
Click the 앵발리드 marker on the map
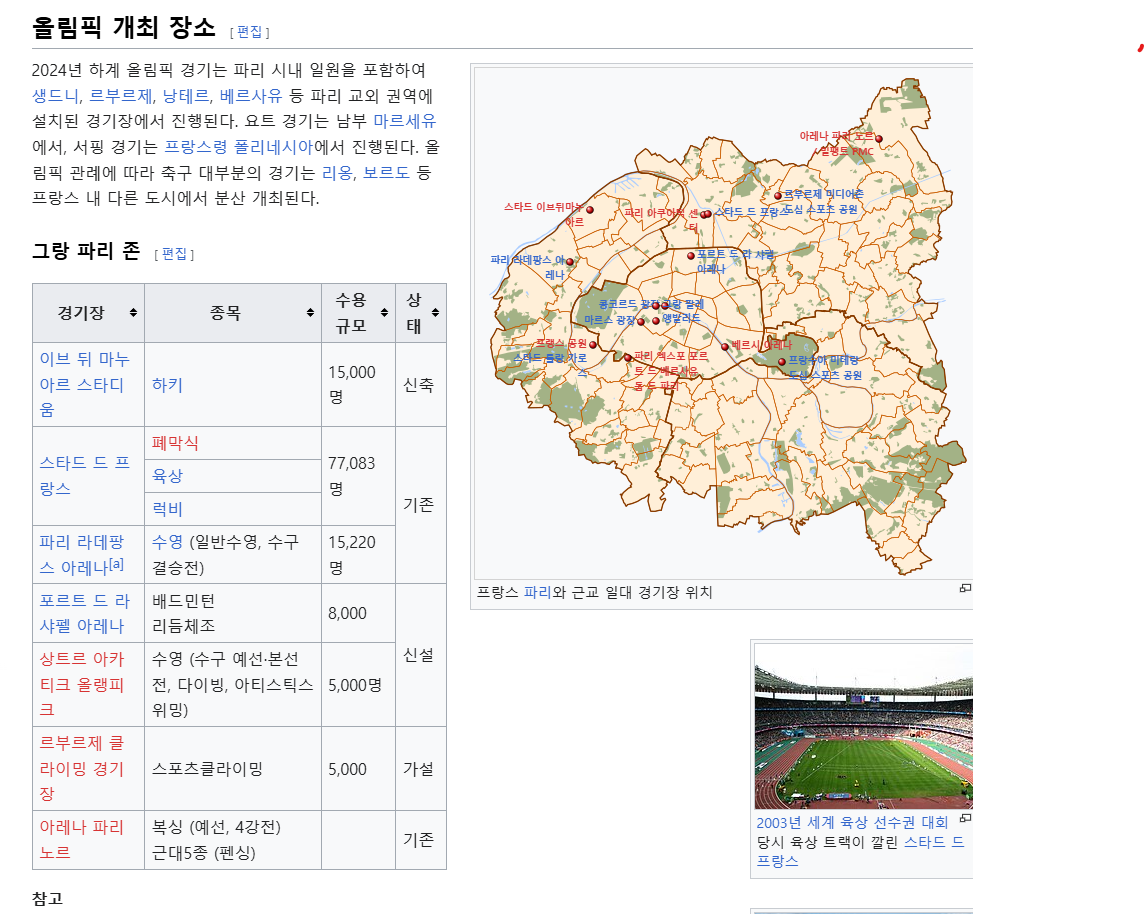(x=655, y=321)
